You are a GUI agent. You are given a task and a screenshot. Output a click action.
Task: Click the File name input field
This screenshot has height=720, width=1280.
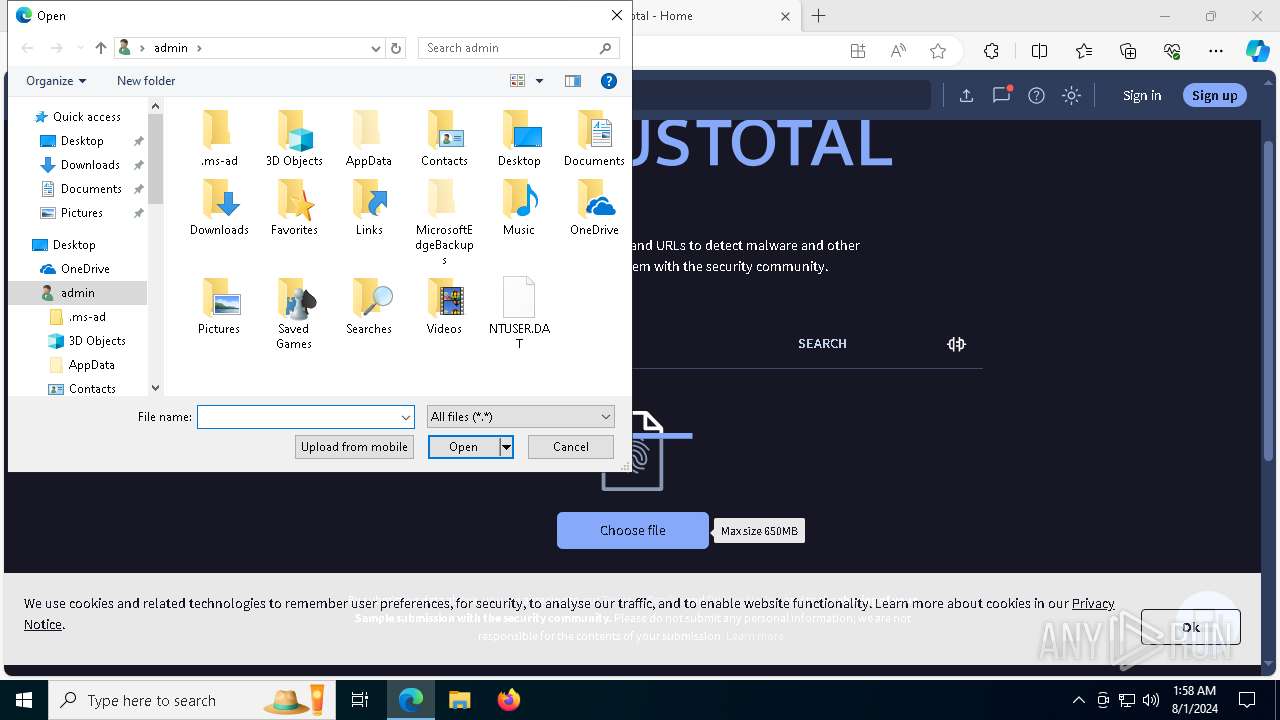point(298,417)
